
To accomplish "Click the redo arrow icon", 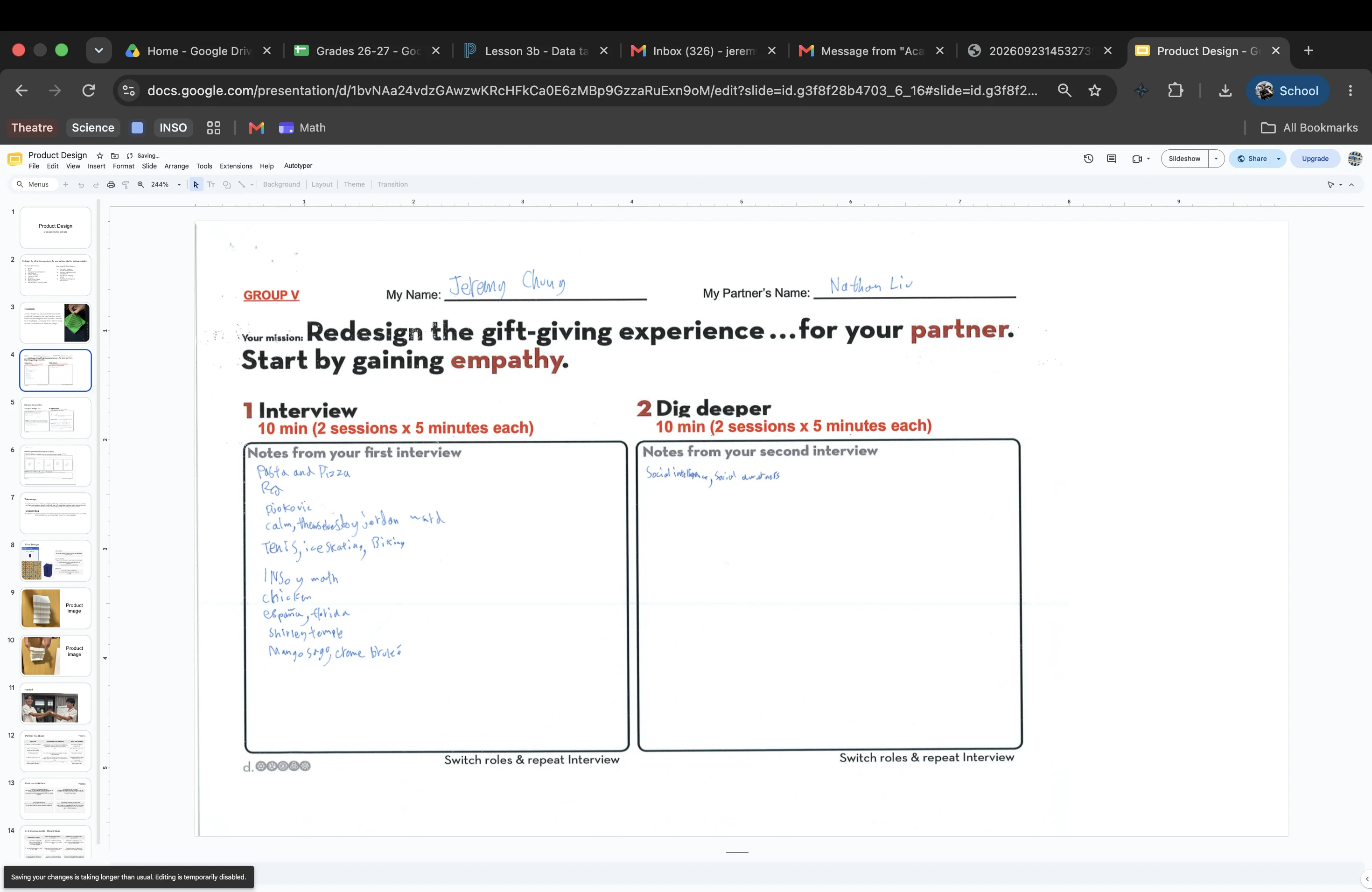I will click(96, 185).
